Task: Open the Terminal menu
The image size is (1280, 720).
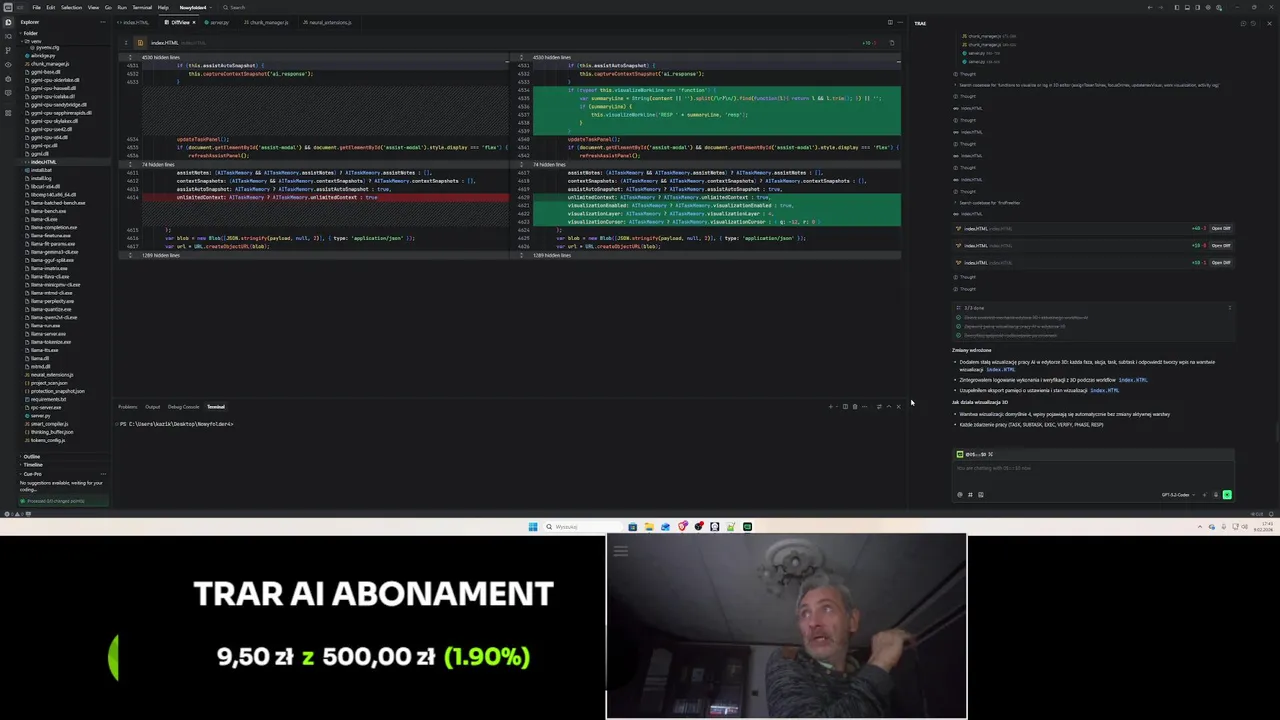Action: click(x=142, y=7)
